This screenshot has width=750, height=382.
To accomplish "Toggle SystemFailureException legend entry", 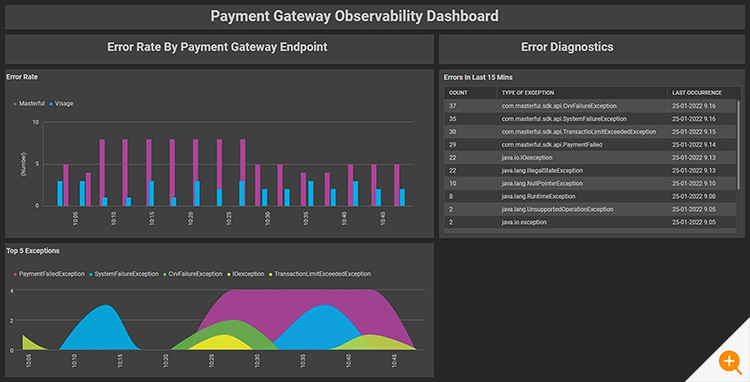I will [123, 274].
